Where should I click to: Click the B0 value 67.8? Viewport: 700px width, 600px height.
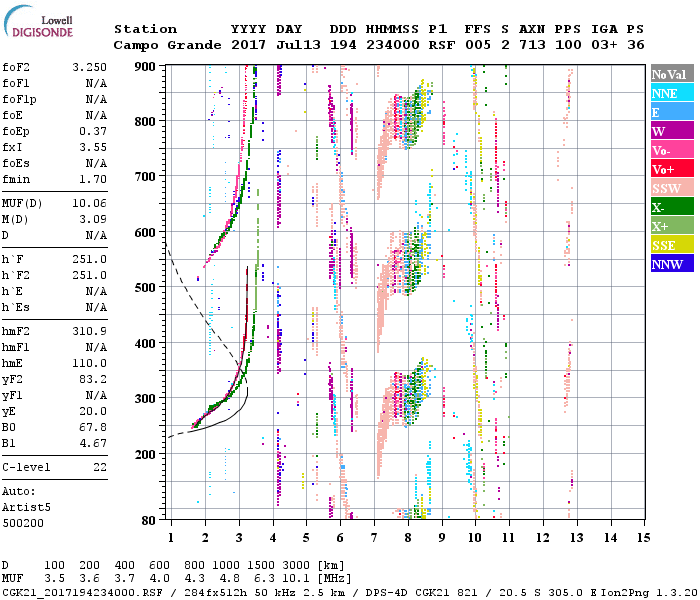pyautogui.click(x=93, y=428)
